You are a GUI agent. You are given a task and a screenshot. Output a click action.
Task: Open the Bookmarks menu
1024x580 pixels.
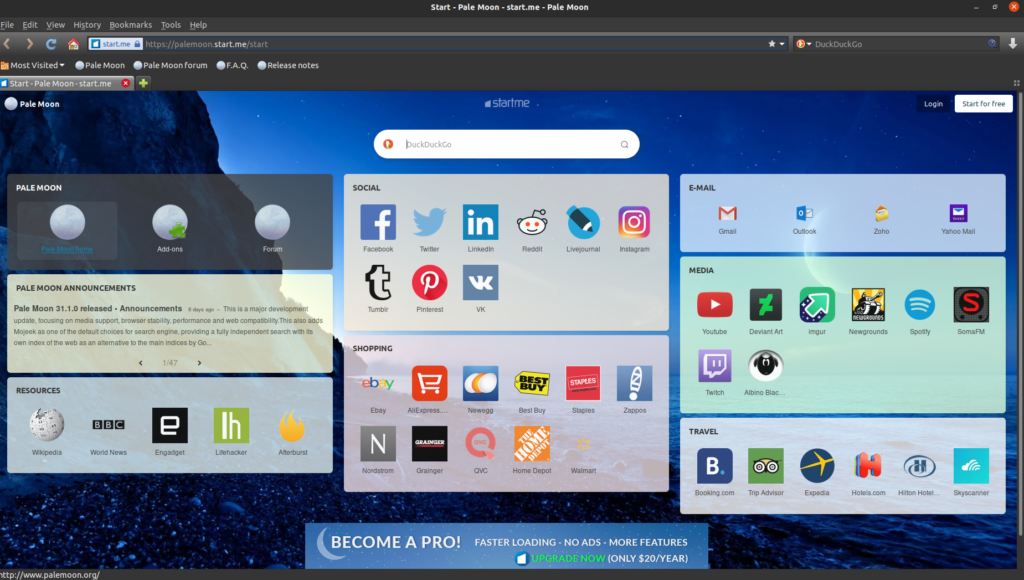131,25
